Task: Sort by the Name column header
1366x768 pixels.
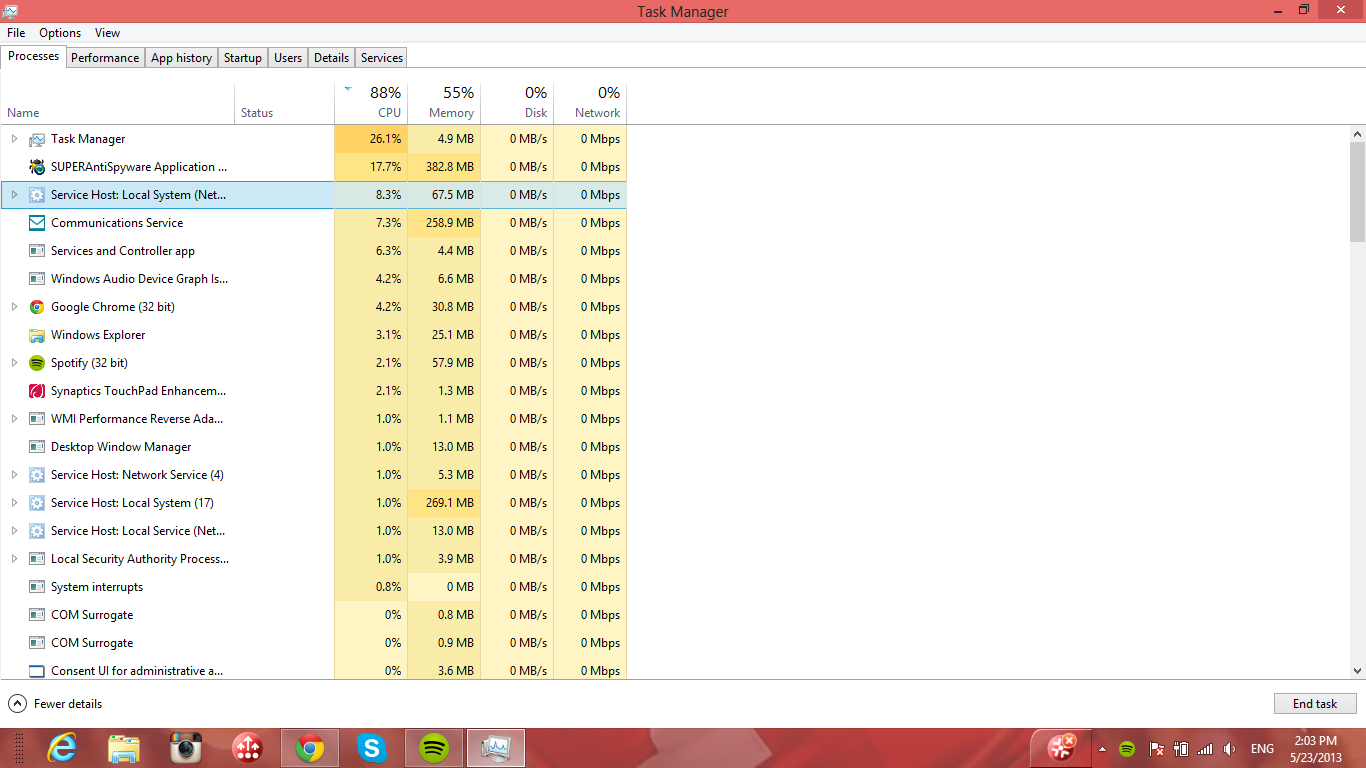Action: [118, 102]
